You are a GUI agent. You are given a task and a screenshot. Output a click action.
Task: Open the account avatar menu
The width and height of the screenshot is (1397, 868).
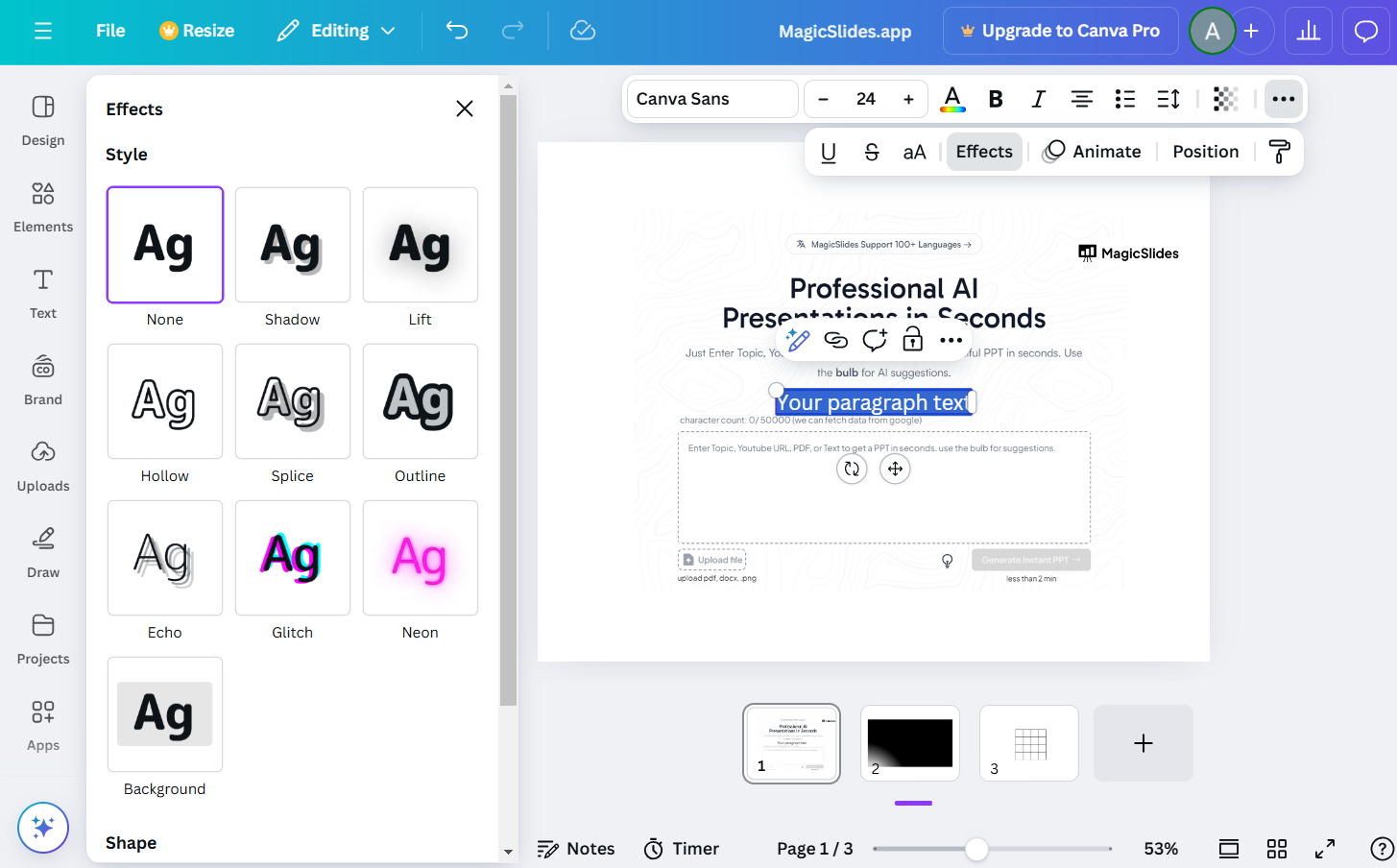click(1213, 31)
